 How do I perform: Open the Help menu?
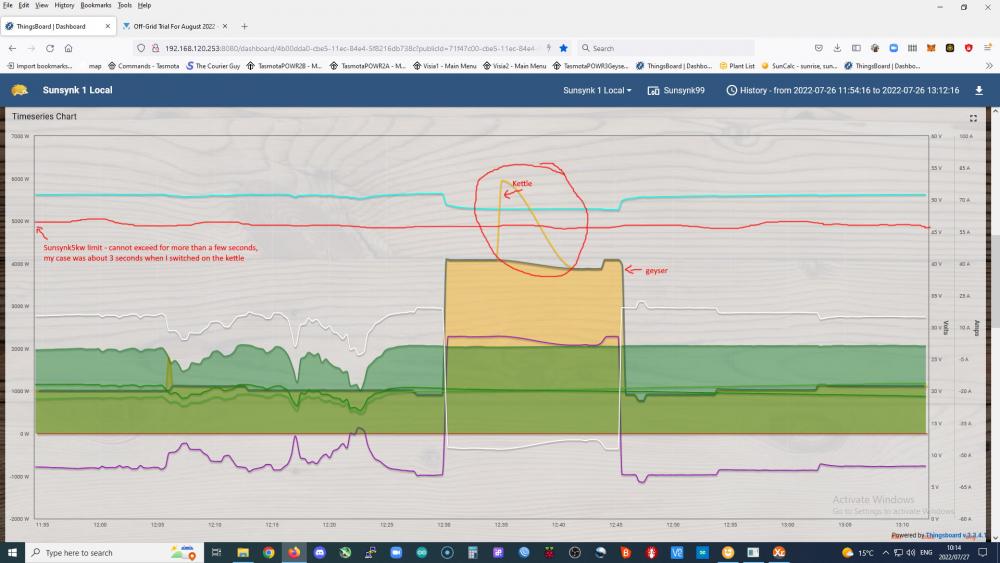(x=144, y=5)
